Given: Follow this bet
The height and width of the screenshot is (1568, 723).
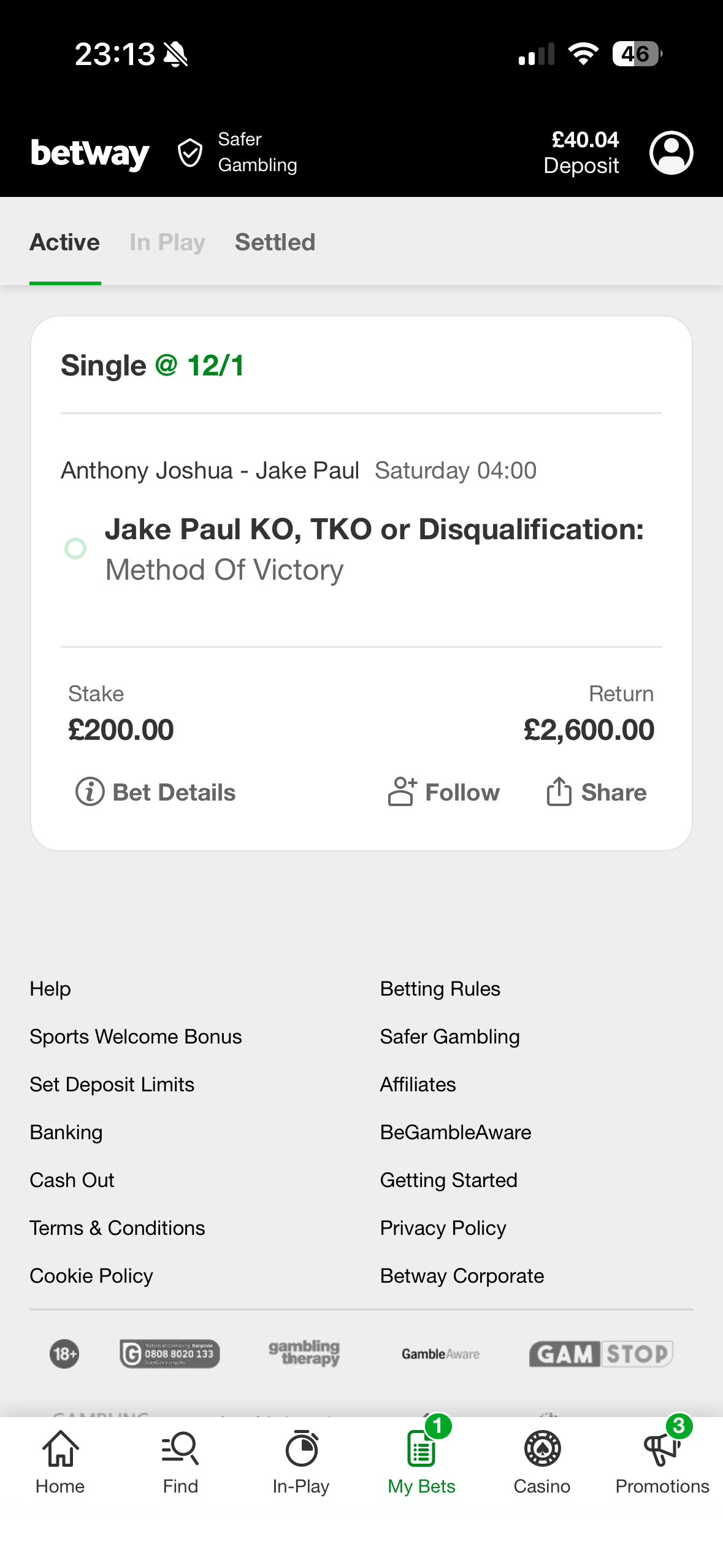Looking at the screenshot, I should tap(444, 792).
